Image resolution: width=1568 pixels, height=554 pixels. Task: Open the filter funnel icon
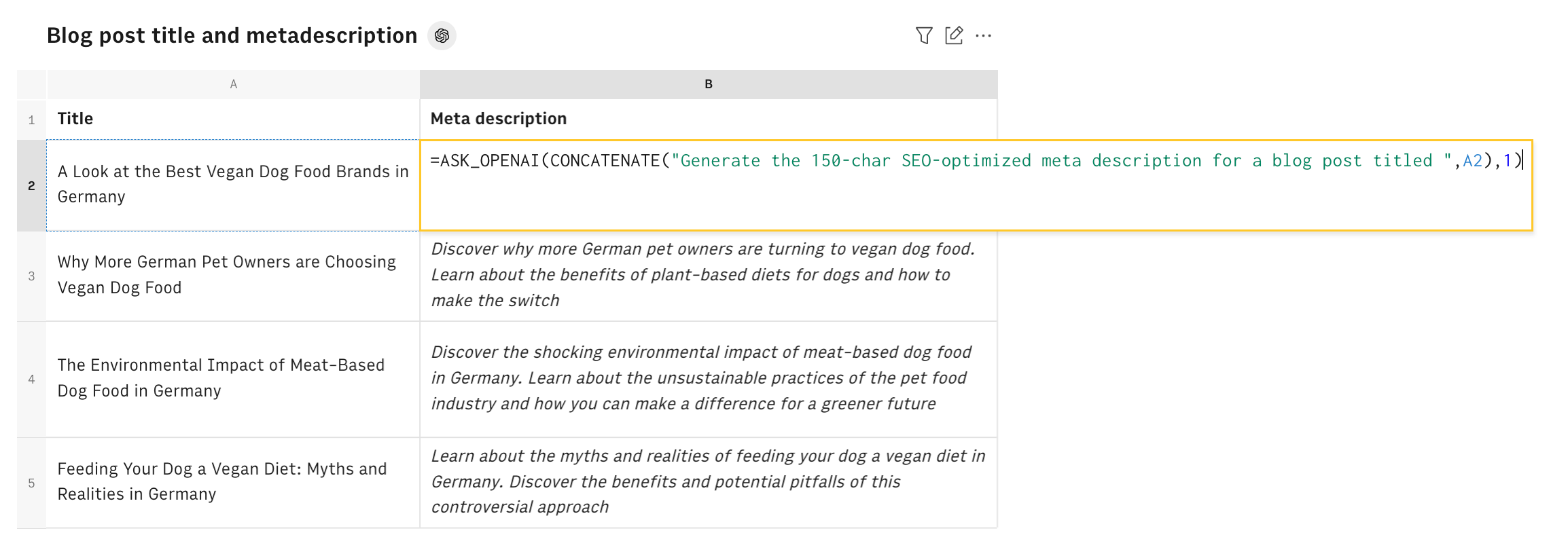pos(924,35)
